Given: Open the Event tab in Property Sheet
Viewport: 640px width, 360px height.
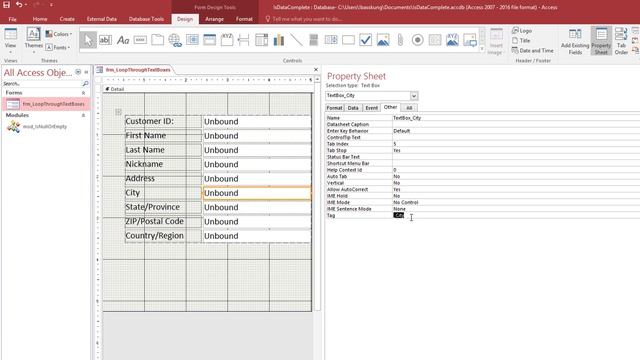Looking at the screenshot, I should tap(371, 108).
